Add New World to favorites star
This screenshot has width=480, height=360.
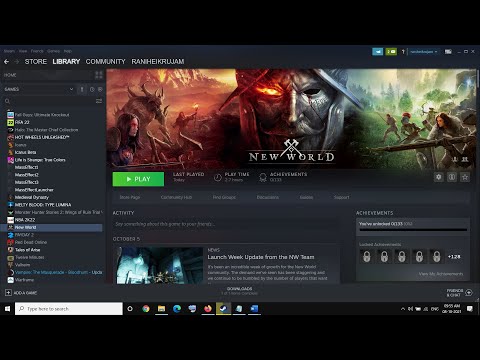click(x=465, y=177)
